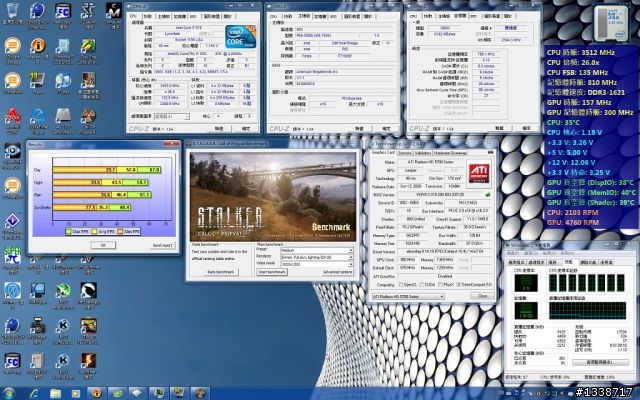The height and width of the screenshot is (400, 640).
Task: Toggle the PhysX checkbox in GPU-Z
Action: 441,284
